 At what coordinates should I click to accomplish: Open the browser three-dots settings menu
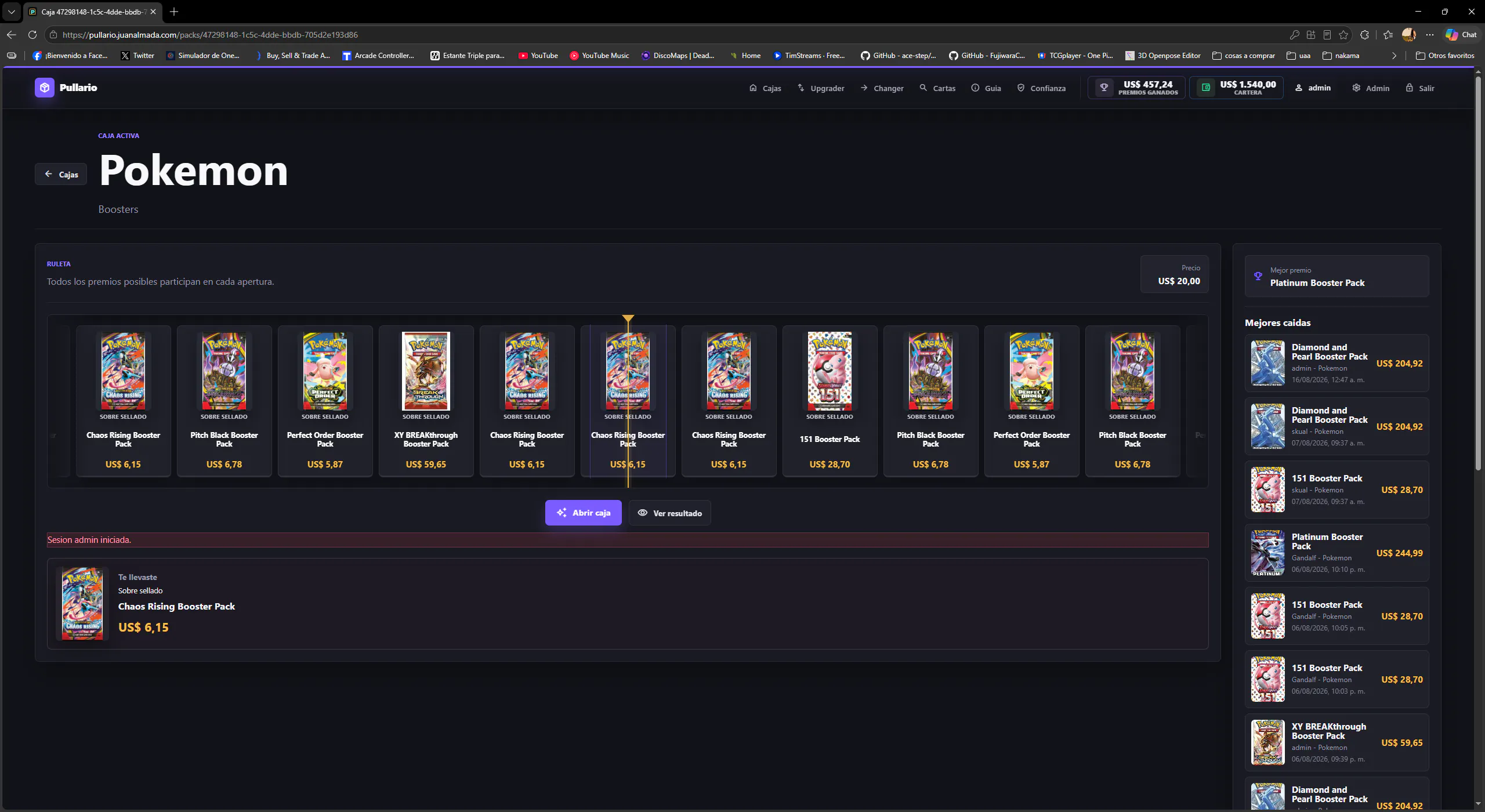1430,35
